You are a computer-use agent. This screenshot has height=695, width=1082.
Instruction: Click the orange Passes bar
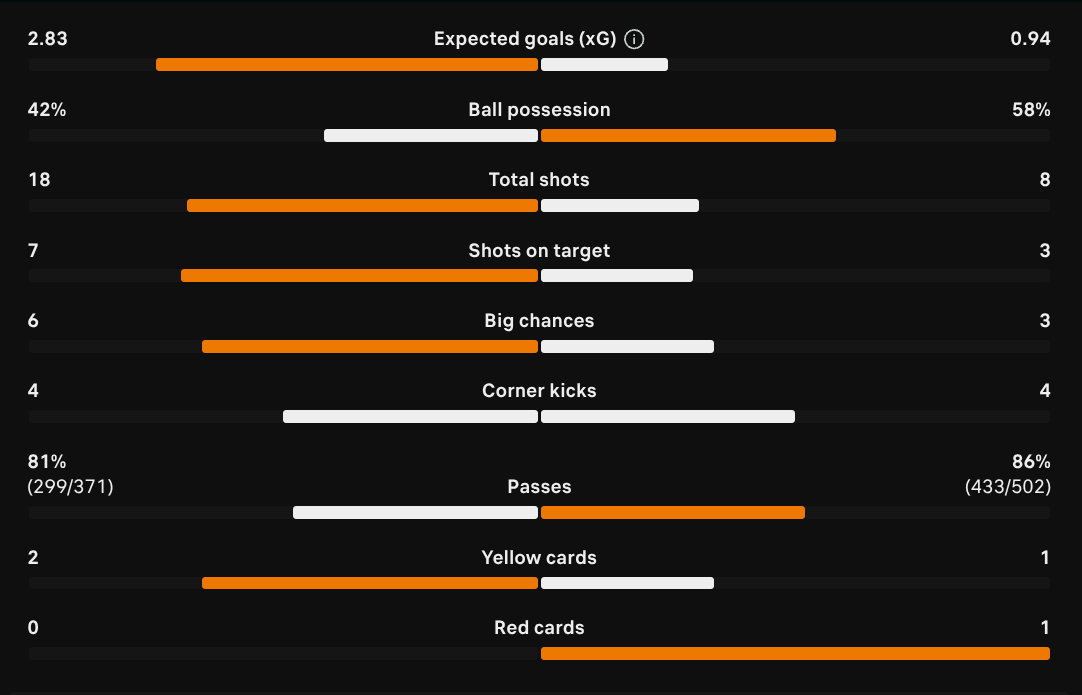pos(673,513)
